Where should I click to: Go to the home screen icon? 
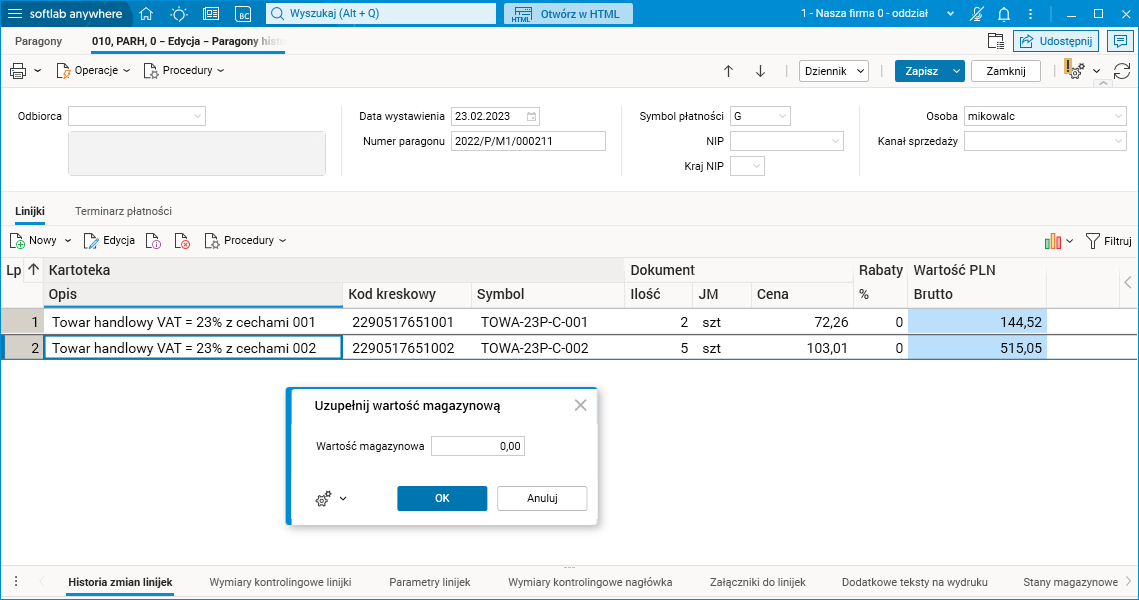(146, 14)
